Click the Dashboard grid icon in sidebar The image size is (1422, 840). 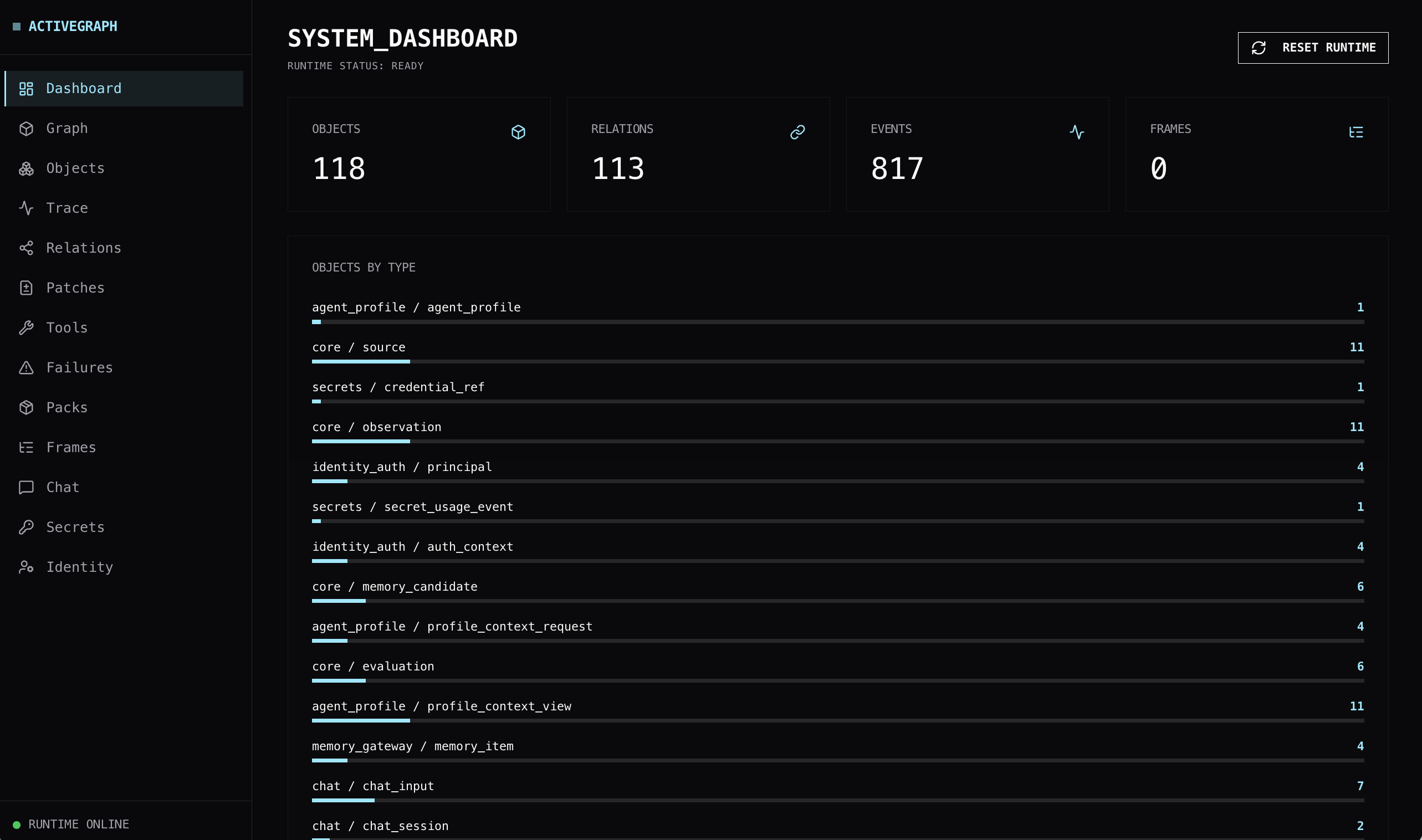(x=26, y=89)
